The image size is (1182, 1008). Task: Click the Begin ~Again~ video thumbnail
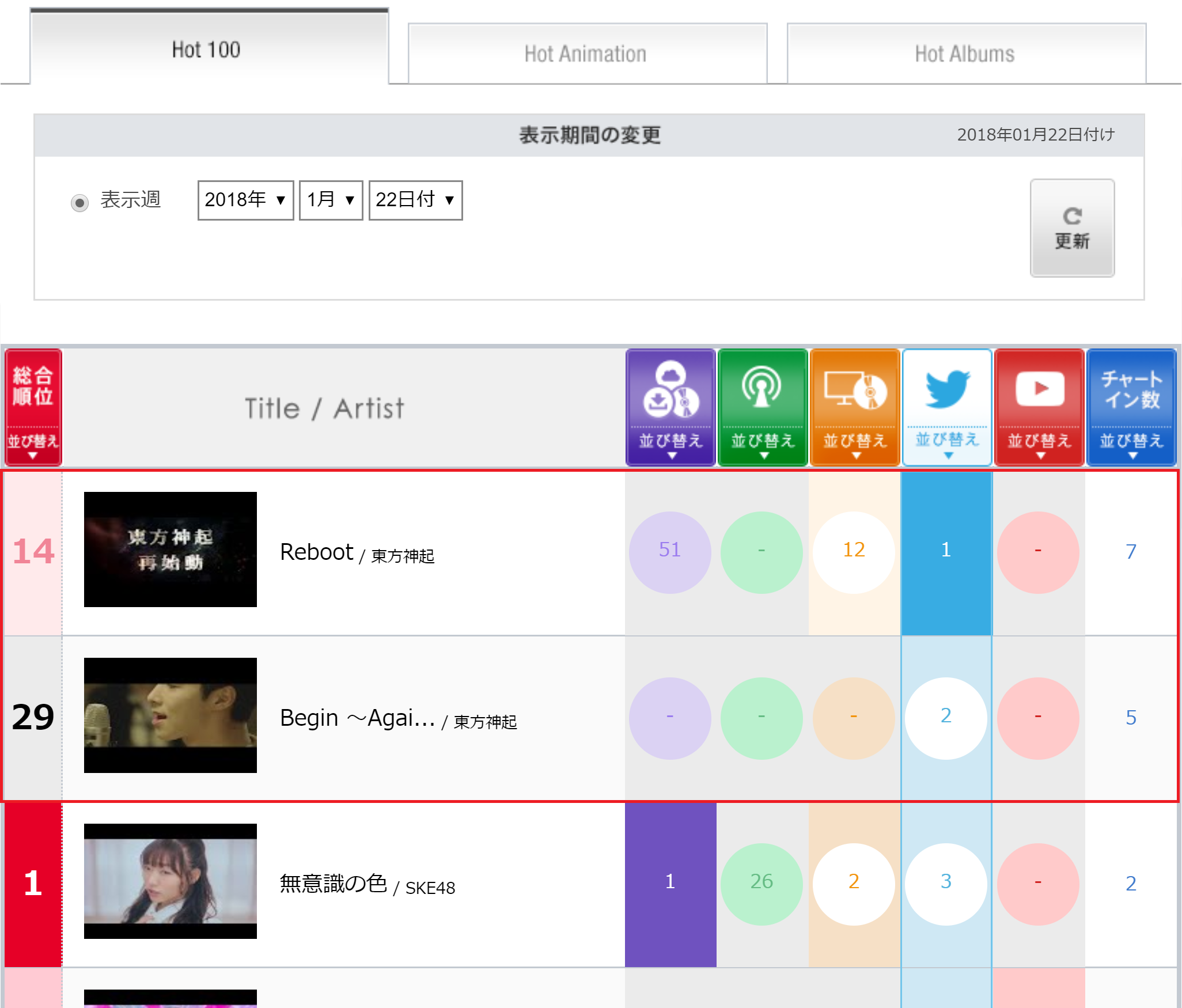(171, 715)
